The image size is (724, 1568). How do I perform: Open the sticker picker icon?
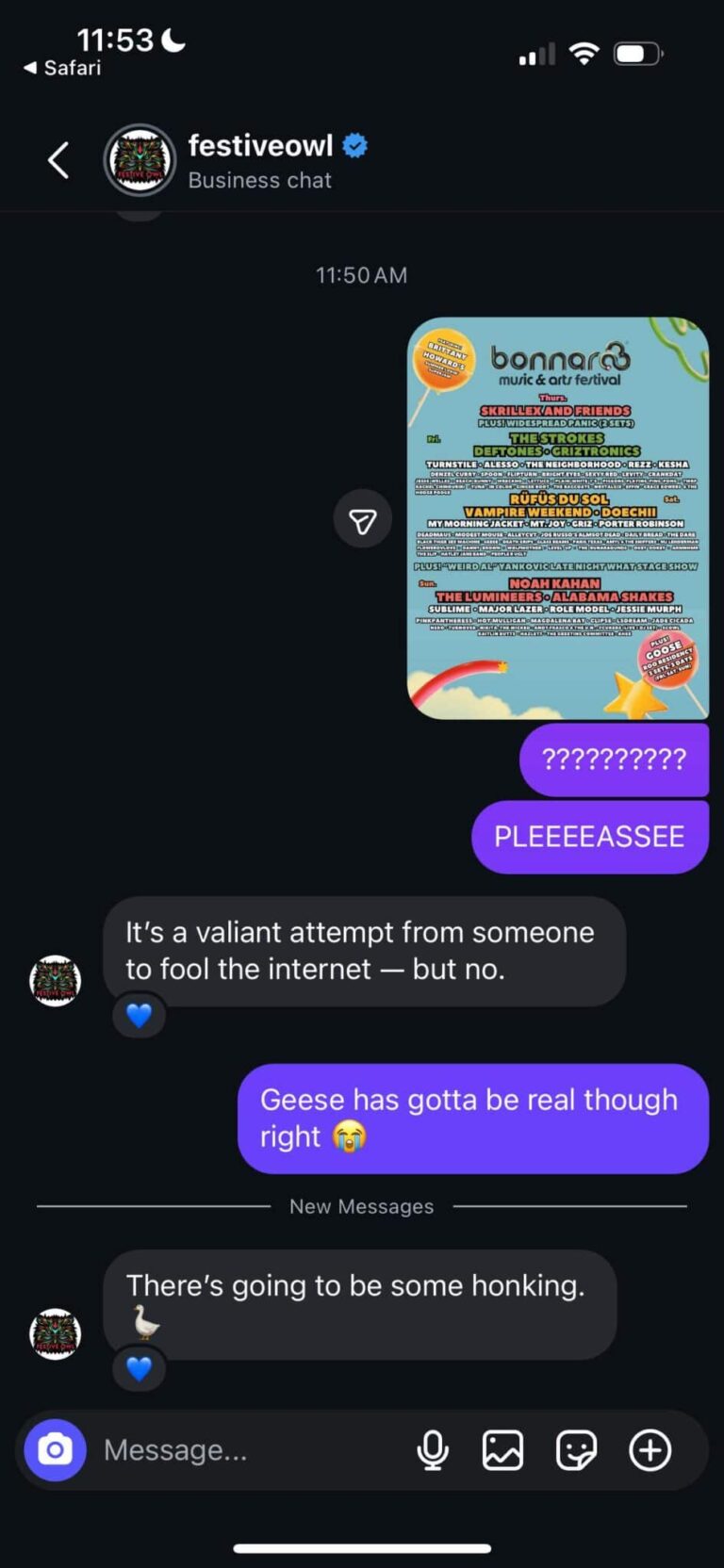pyautogui.click(x=576, y=1450)
